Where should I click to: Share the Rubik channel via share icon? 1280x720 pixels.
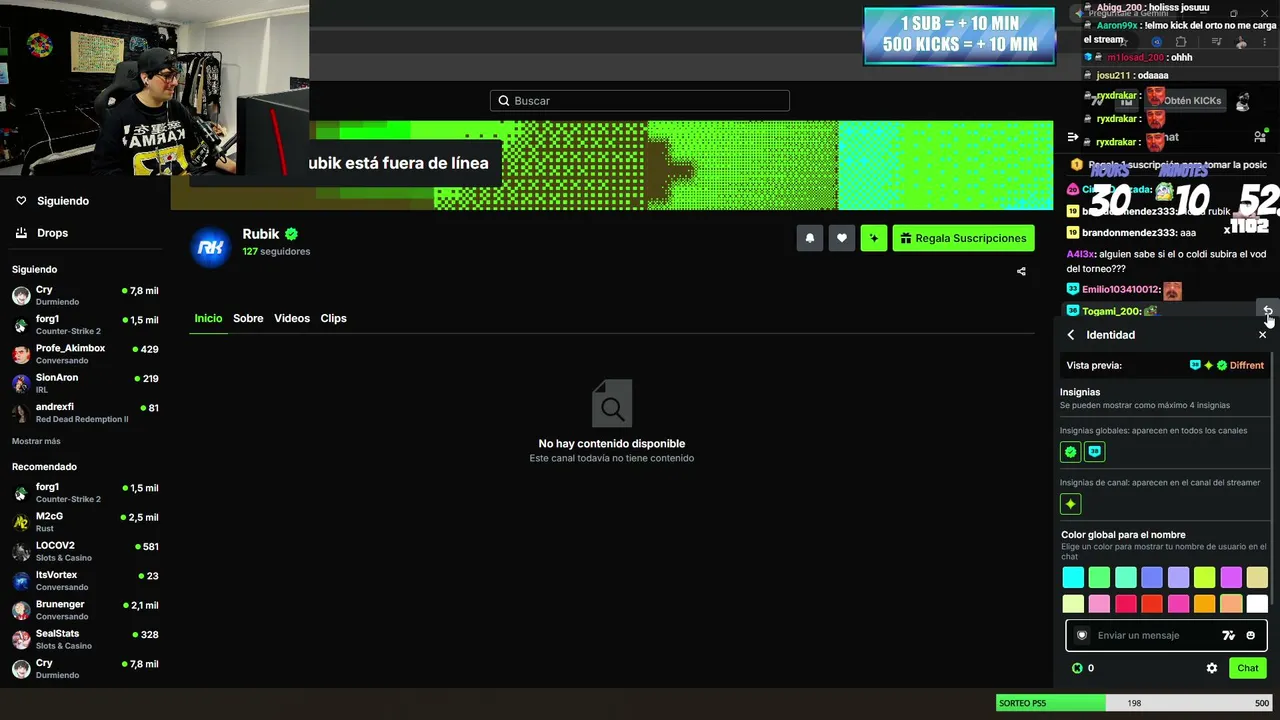[x=1021, y=271]
